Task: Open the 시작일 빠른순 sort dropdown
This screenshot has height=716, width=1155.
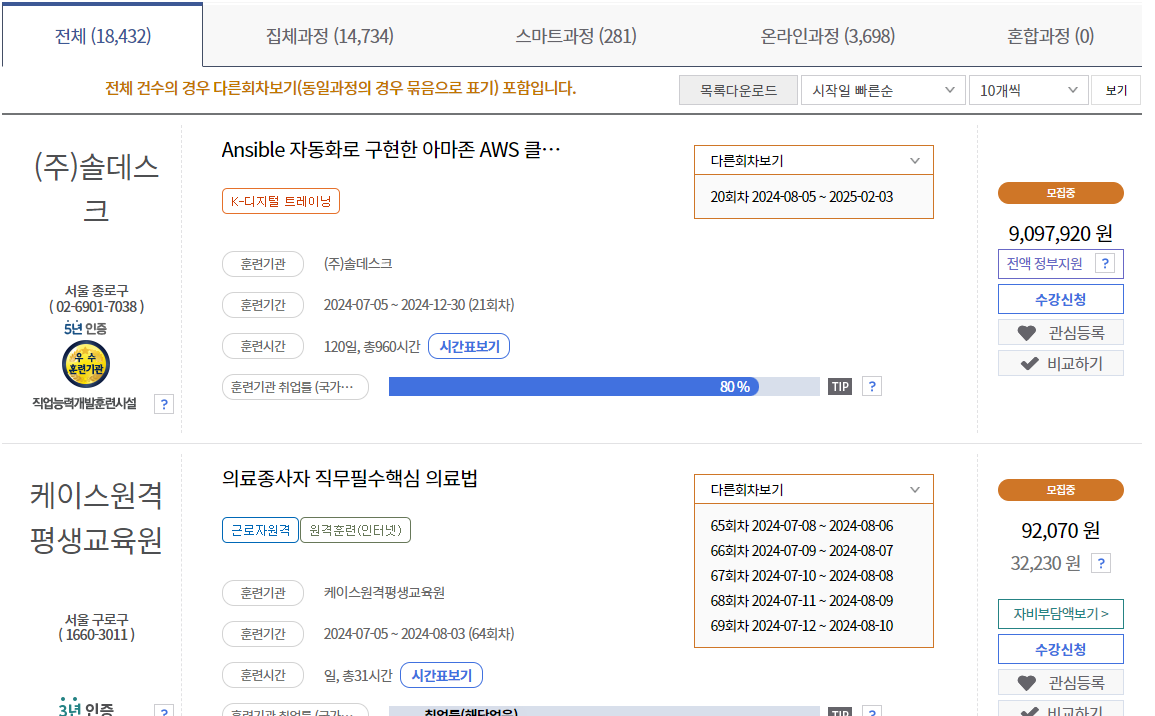Action: (x=883, y=89)
